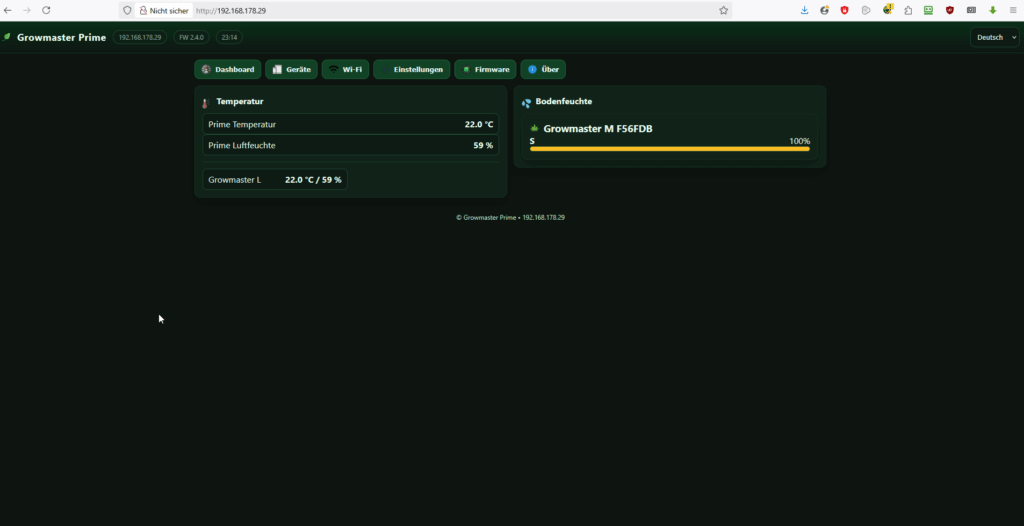The height and width of the screenshot is (526, 1024).
Task: Click the FW 2.4.0 version badge
Action: (x=191, y=38)
